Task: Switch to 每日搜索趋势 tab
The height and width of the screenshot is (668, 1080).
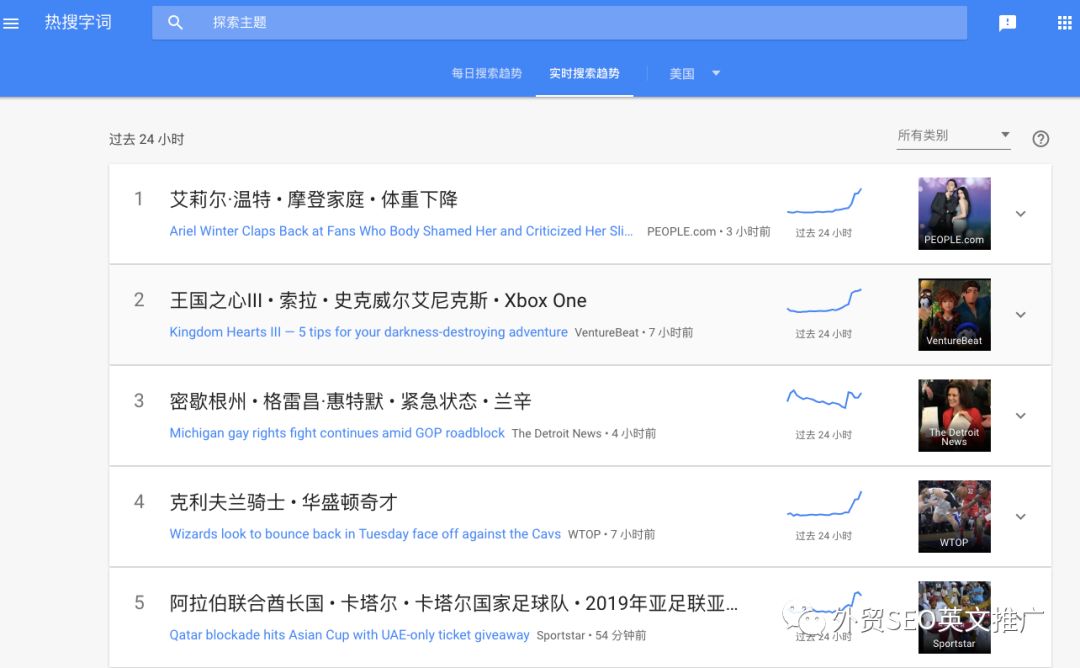Action: pyautogui.click(x=486, y=74)
